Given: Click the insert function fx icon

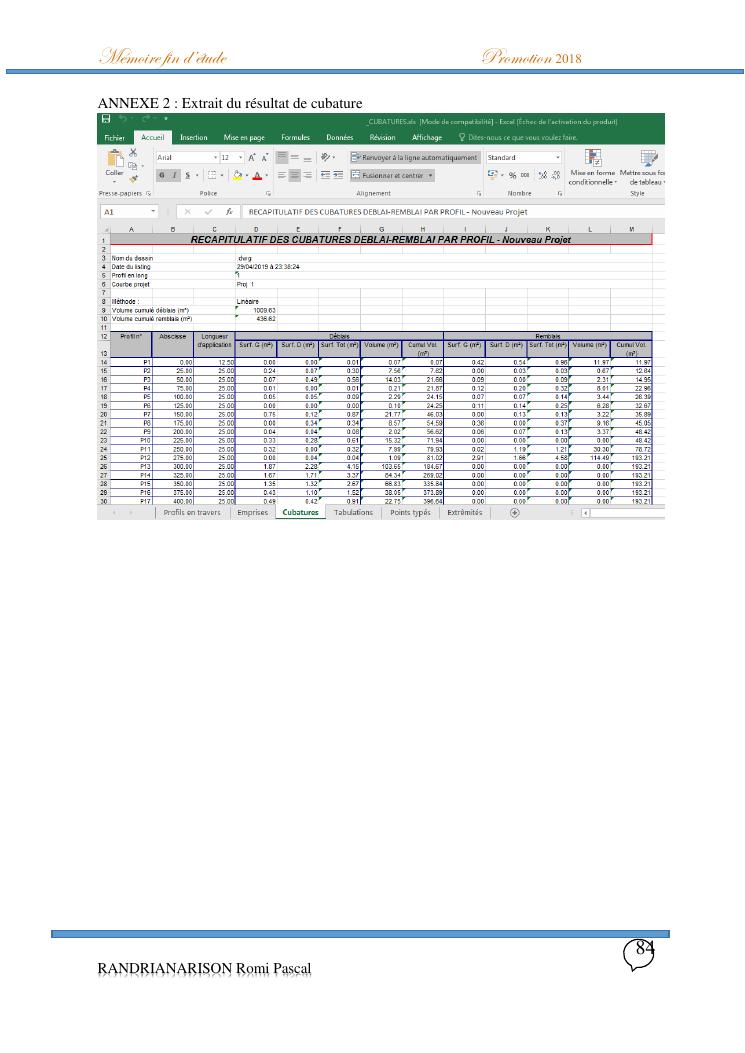Looking at the screenshot, I should coord(229,212).
